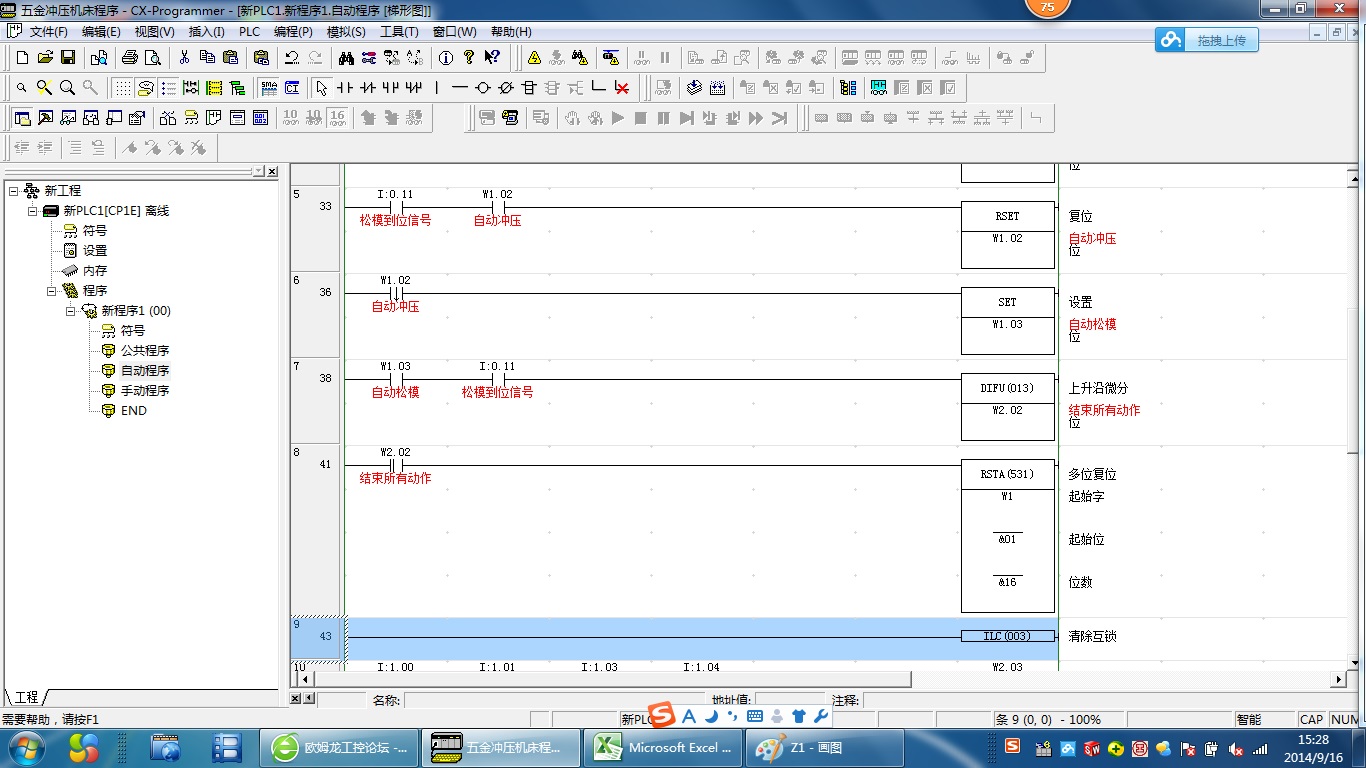Collapse the 新程序1 (00) tree node
Image resolution: width=1366 pixels, height=768 pixels.
pyautogui.click(x=71, y=311)
